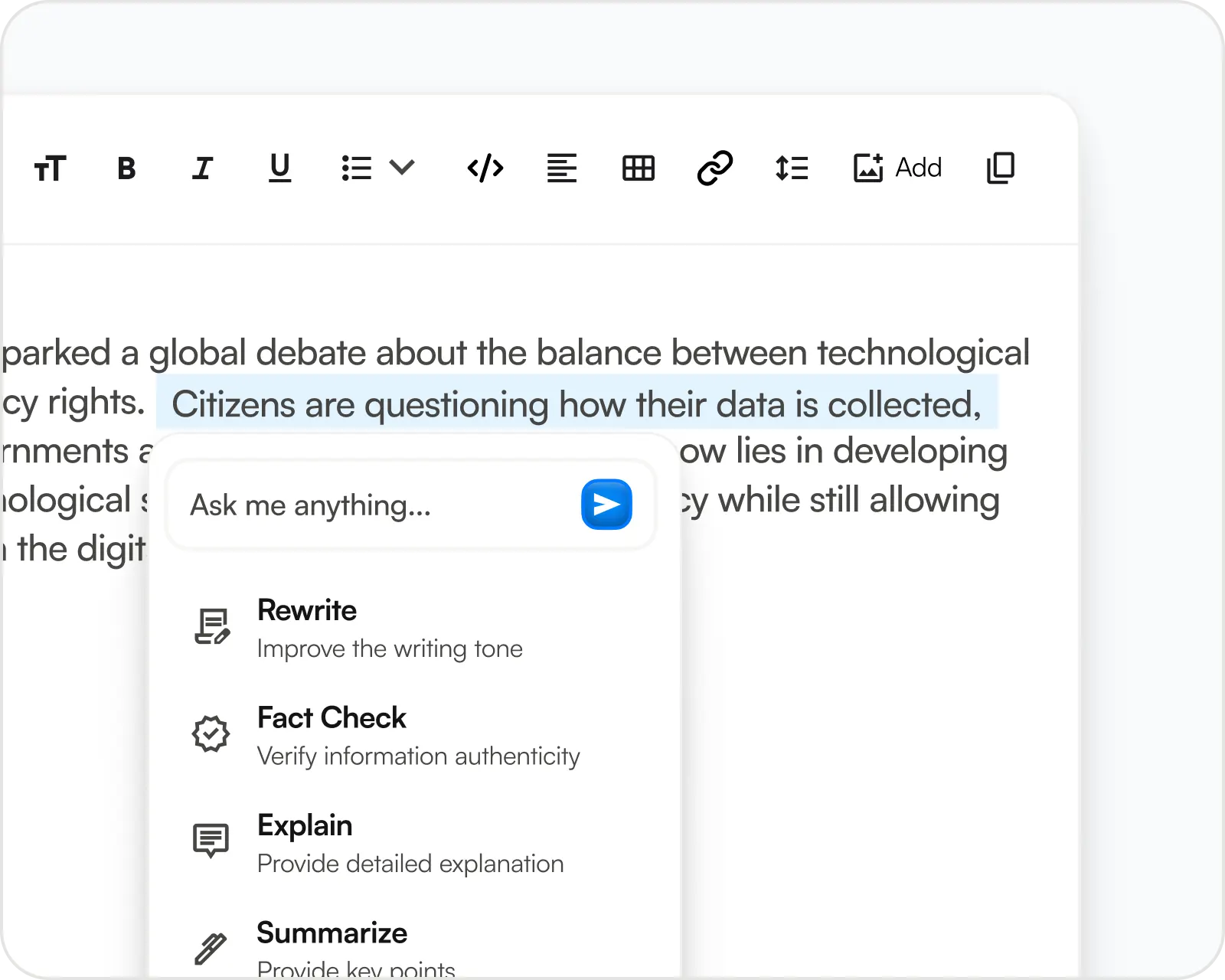This screenshot has height=980, width=1225.
Task: Click the text size formatting icon
Action: point(50,168)
